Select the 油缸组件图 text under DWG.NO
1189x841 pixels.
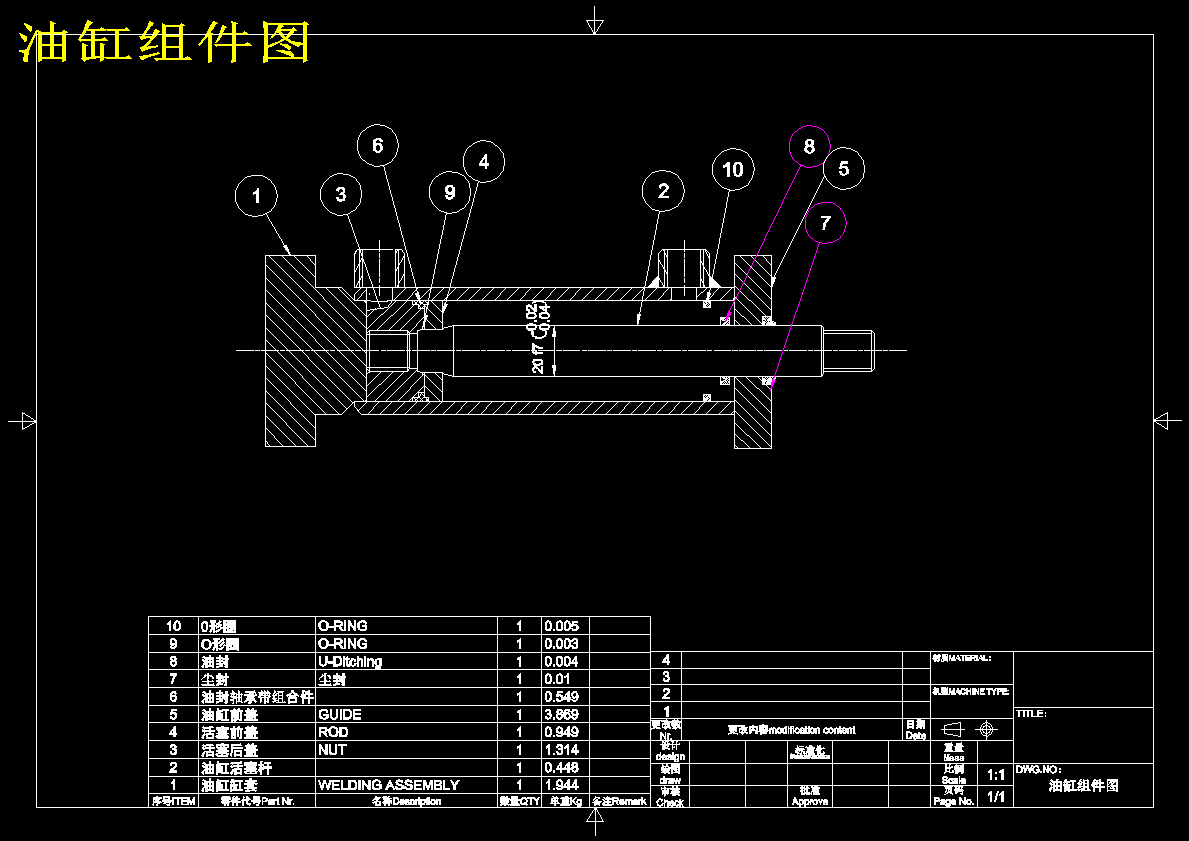click(1084, 786)
